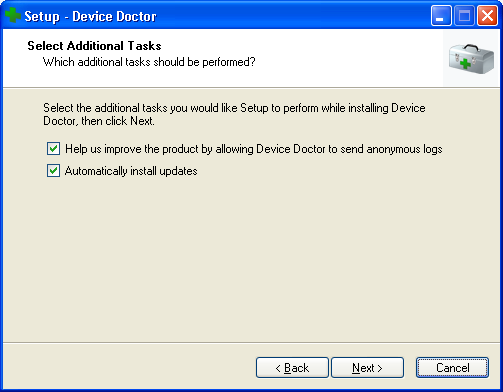Cancel the Device Doctor setup
Screen dimensions: 503x392
(x=452, y=368)
